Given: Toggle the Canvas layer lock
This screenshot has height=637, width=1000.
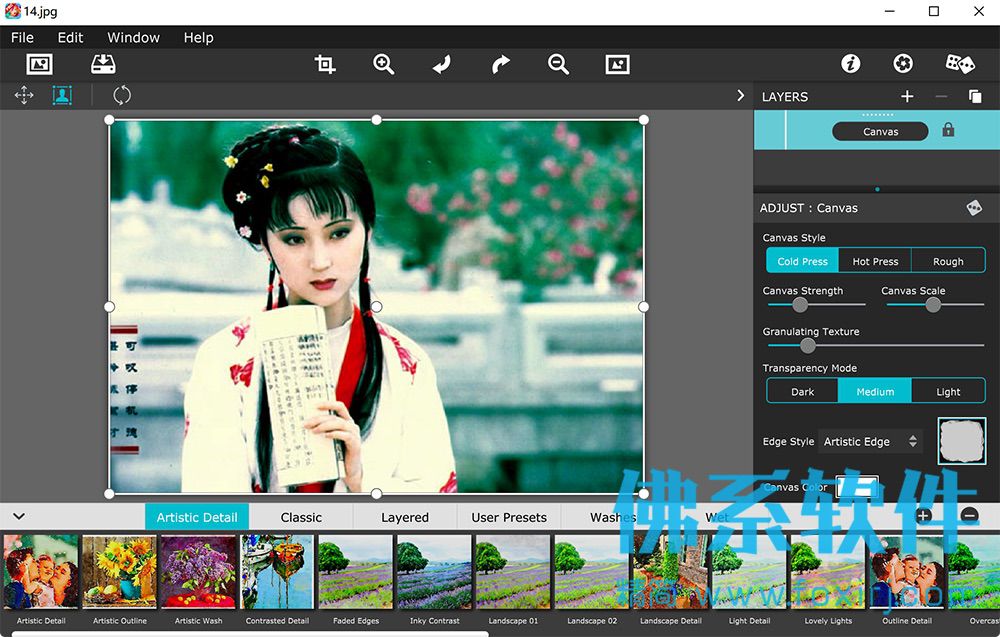Looking at the screenshot, I should (x=948, y=130).
